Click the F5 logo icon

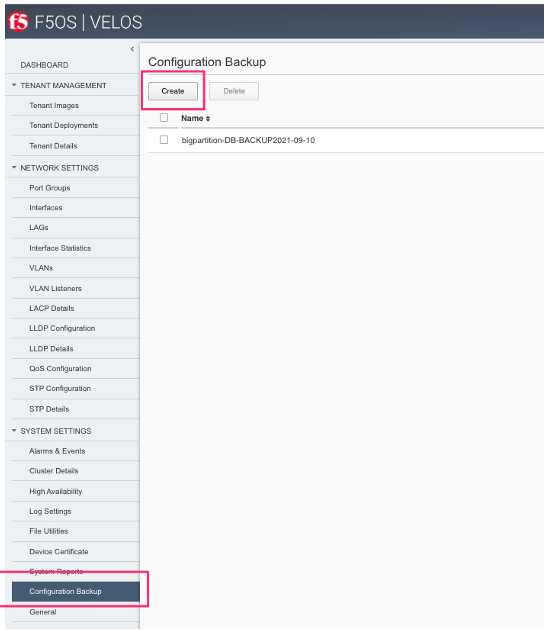click(x=18, y=22)
